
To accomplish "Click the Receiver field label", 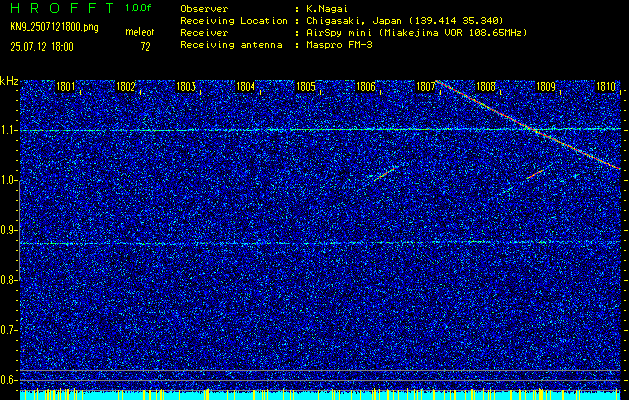I will tap(204, 32).
